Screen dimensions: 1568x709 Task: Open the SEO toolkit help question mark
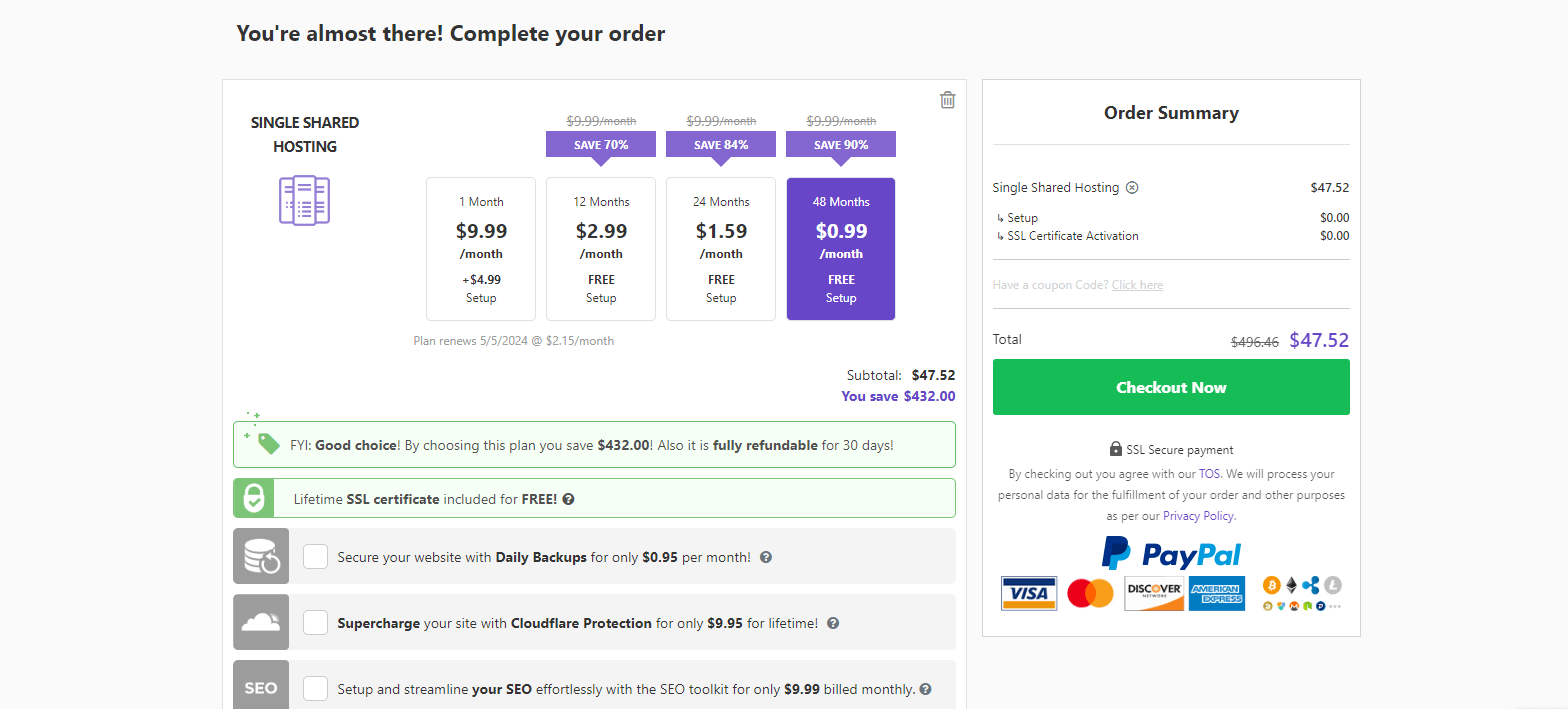point(925,689)
